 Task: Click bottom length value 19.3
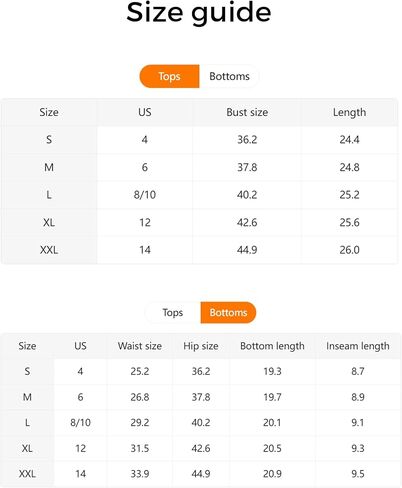(272, 371)
